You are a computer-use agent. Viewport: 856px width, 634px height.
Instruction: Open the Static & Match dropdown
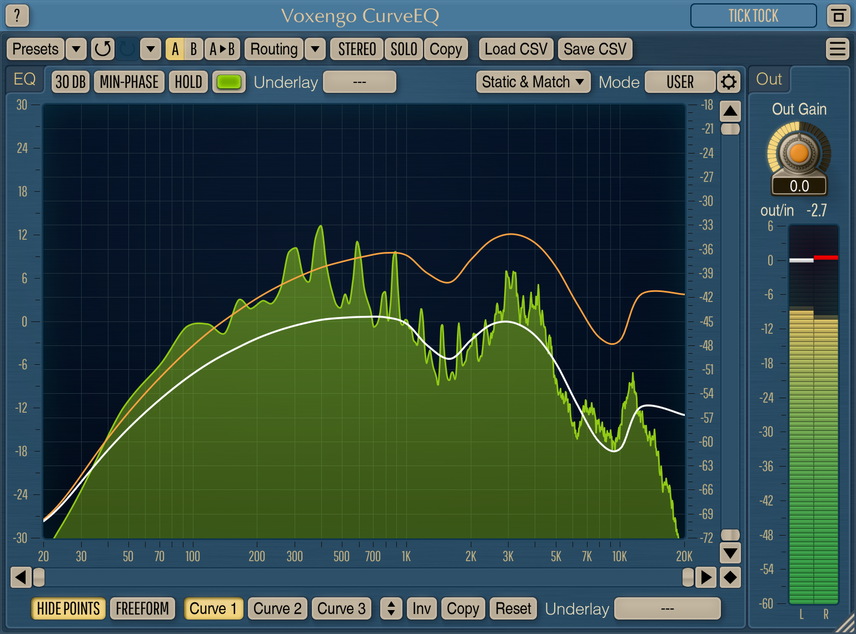pyautogui.click(x=533, y=82)
